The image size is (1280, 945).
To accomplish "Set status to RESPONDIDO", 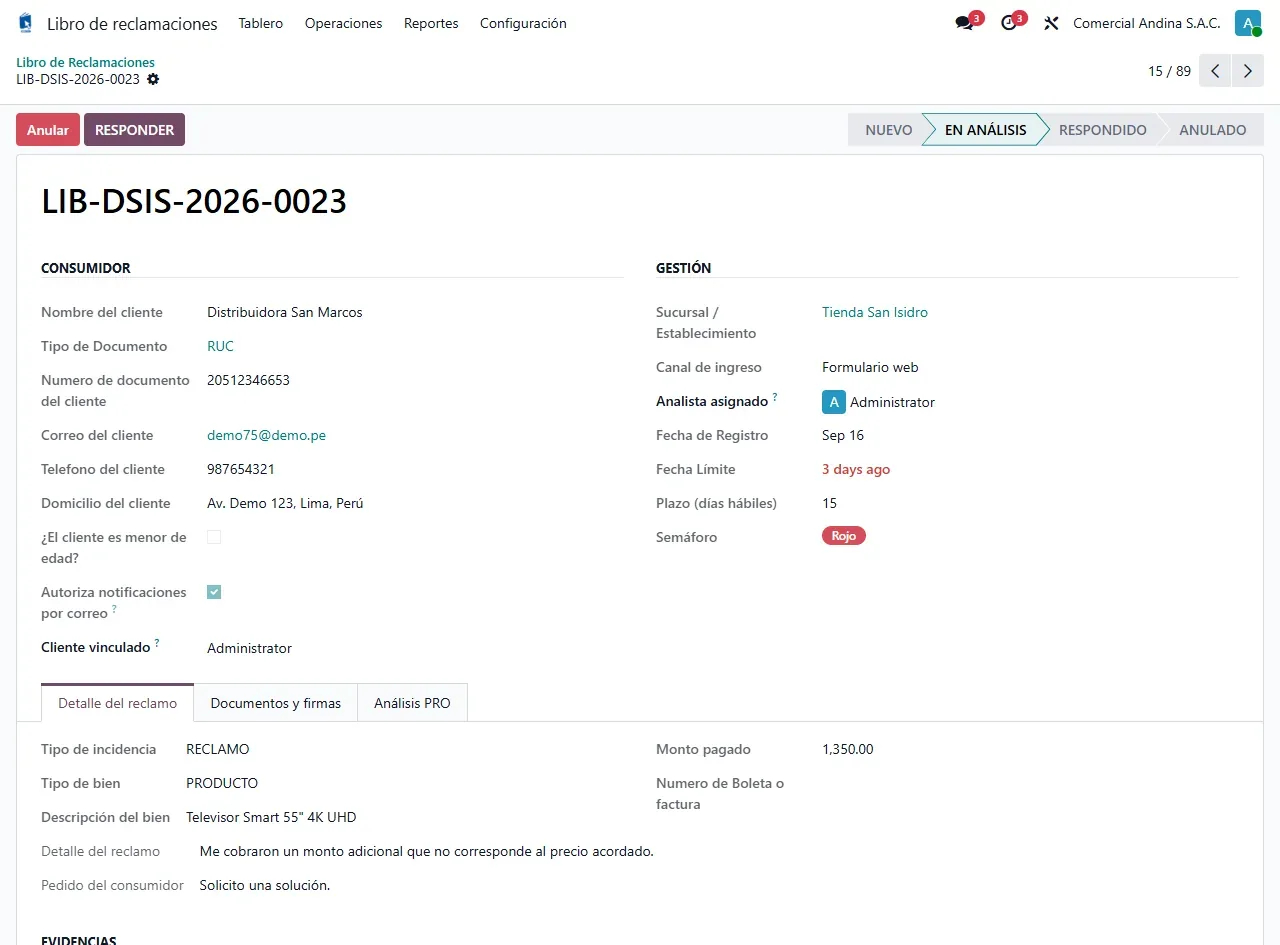I will [x=1103, y=130].
